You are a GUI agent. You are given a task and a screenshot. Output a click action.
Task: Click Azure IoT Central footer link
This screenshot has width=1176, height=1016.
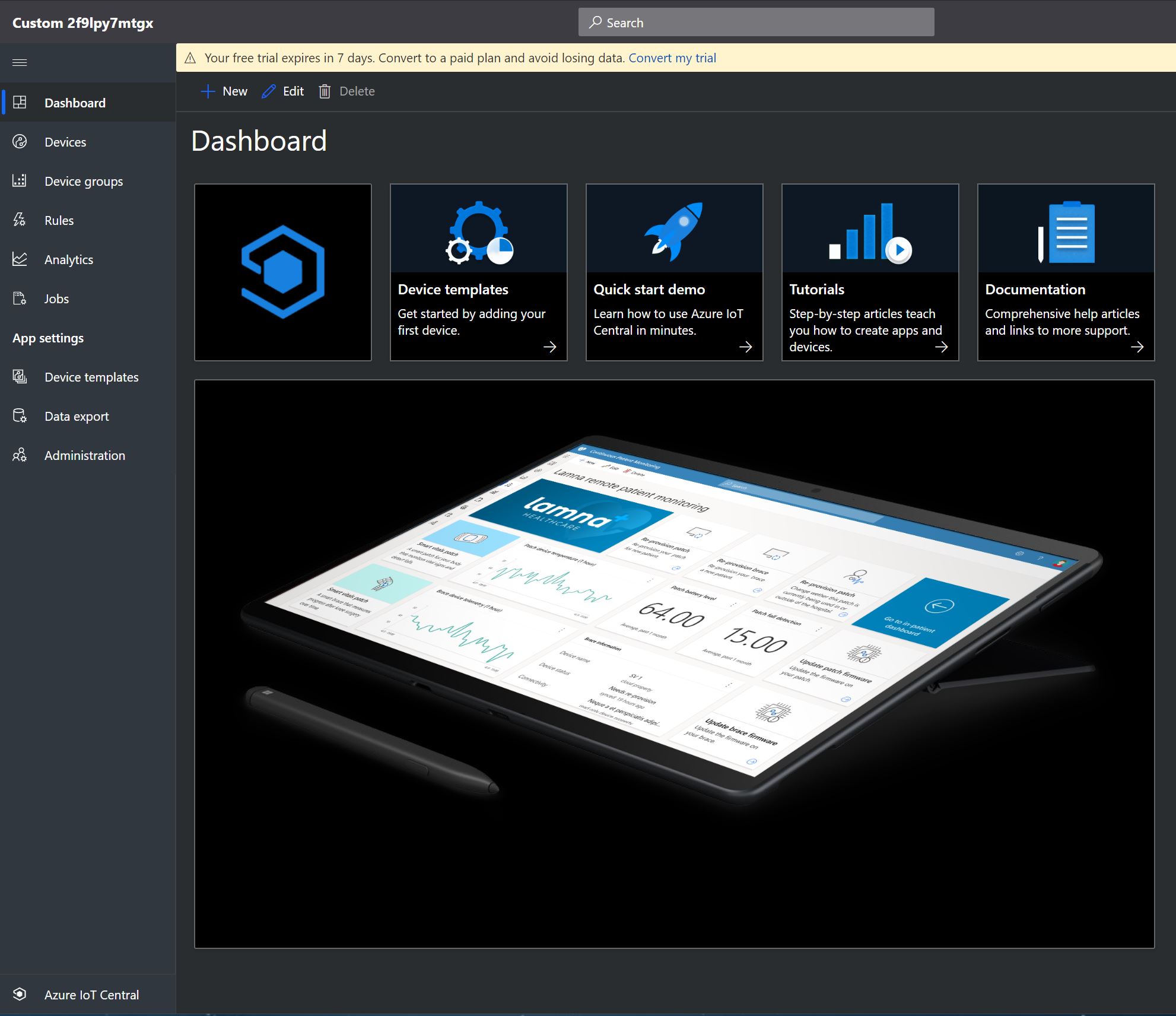point(91,995)
